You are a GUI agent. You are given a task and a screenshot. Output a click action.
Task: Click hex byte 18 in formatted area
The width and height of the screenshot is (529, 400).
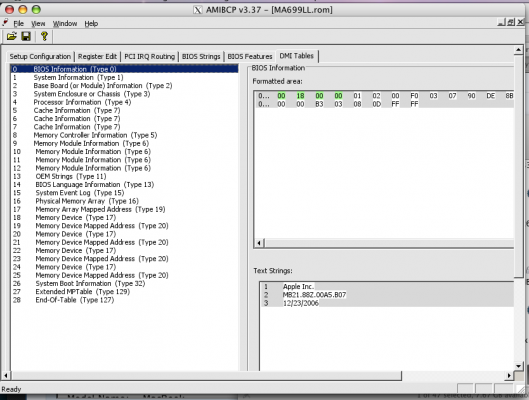[x=300, y=96]
